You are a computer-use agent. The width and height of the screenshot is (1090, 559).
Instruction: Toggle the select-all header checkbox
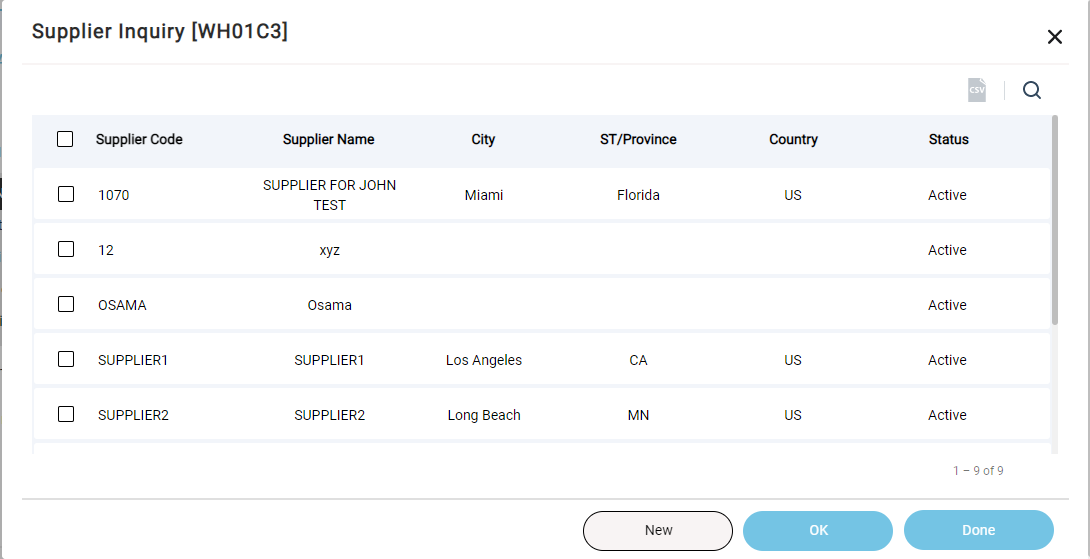65,139
